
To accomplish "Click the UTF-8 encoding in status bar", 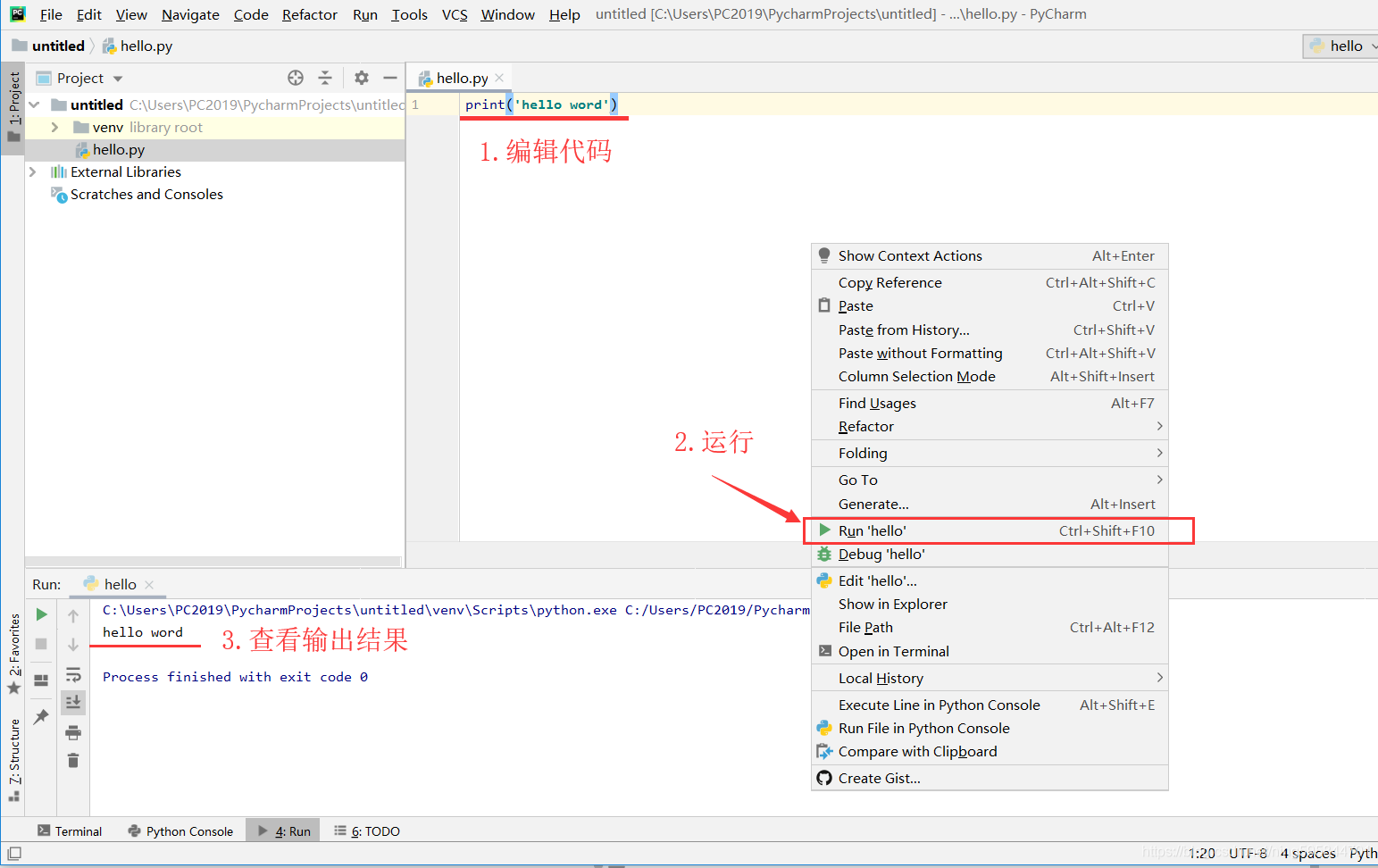I will pyautogui.click(x=1248, y=854).
